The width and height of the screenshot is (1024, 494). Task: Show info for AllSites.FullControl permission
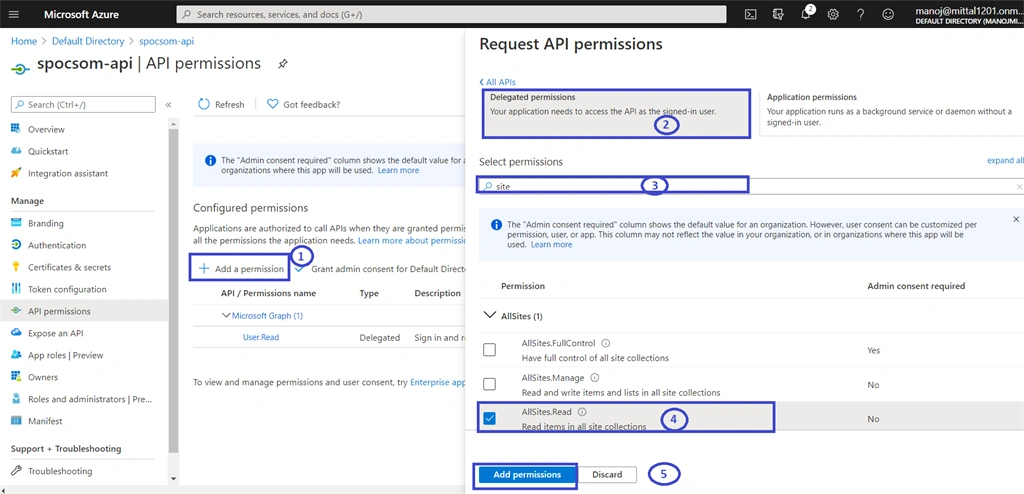(x=605, y=343)
